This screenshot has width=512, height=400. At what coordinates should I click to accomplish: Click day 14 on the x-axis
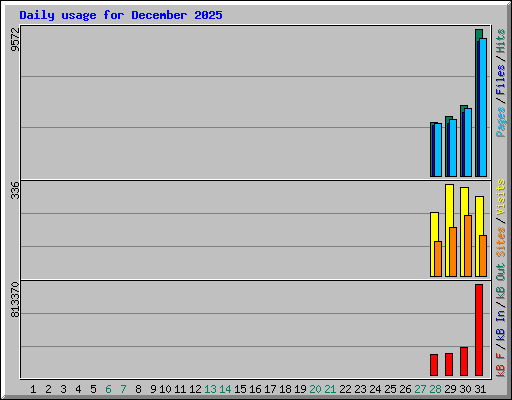click(x=225, y=389)
